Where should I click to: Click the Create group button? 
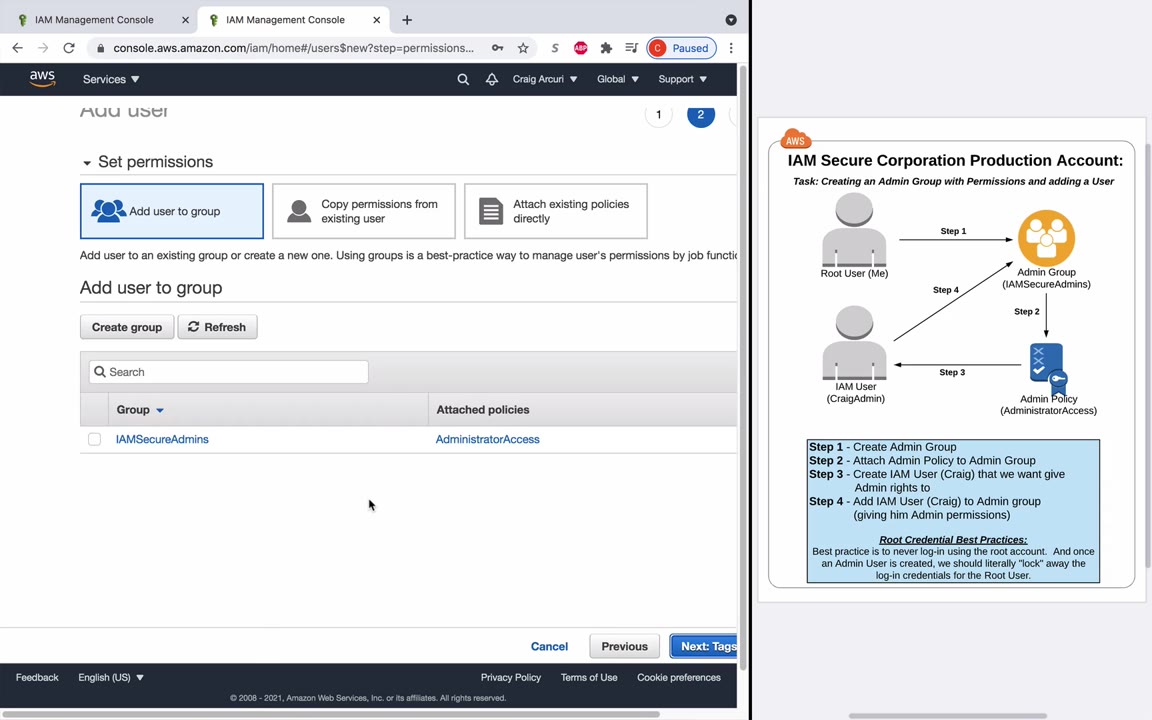[x=127, y=327]
